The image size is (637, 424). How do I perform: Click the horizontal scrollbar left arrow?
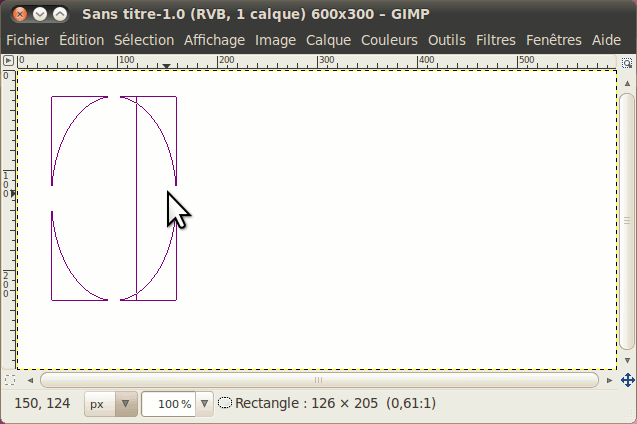click(28, 380)
